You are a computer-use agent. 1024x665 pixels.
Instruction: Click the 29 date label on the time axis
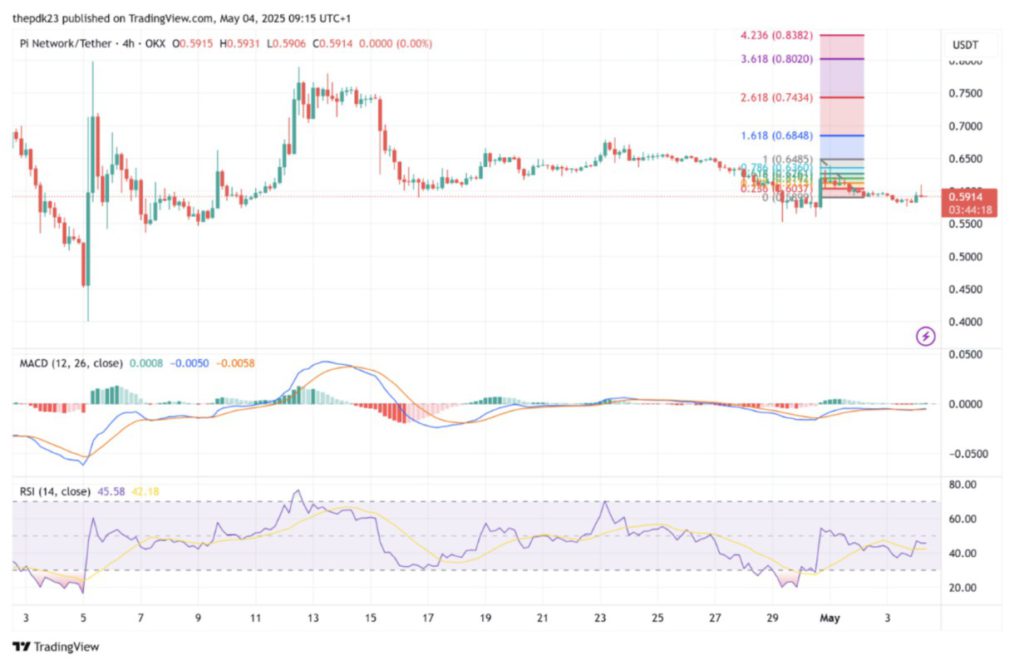point(773,618)
